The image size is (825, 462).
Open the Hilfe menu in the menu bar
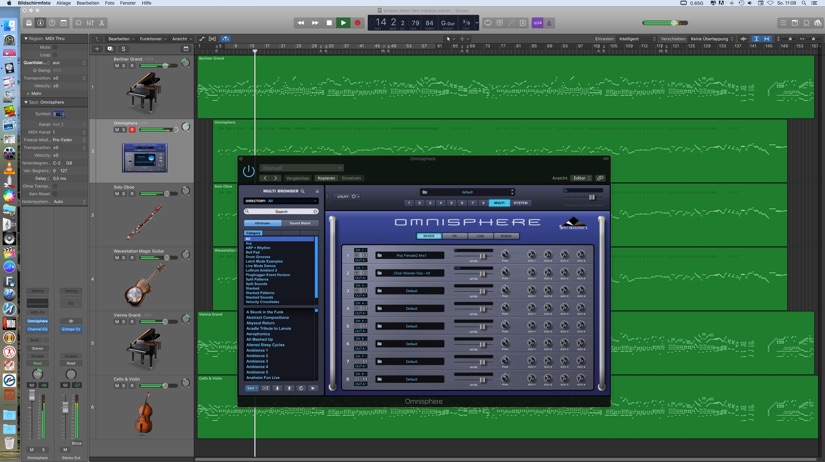pos(146,3)
